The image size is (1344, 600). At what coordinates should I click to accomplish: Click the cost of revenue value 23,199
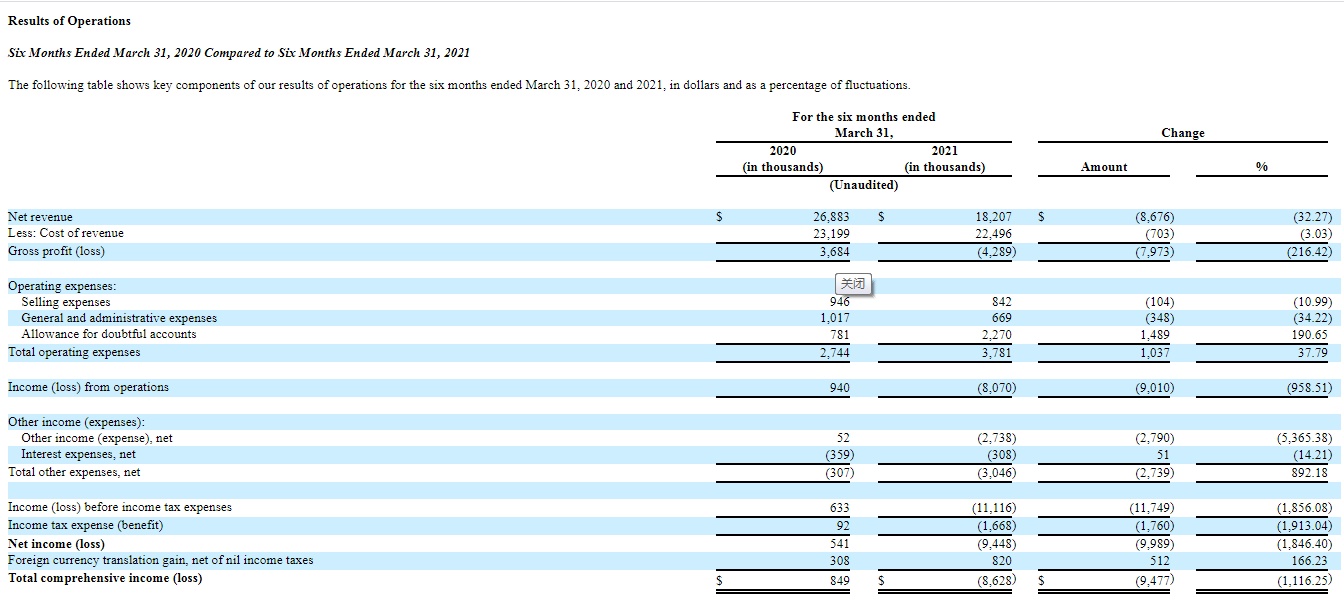click(832, 233)
